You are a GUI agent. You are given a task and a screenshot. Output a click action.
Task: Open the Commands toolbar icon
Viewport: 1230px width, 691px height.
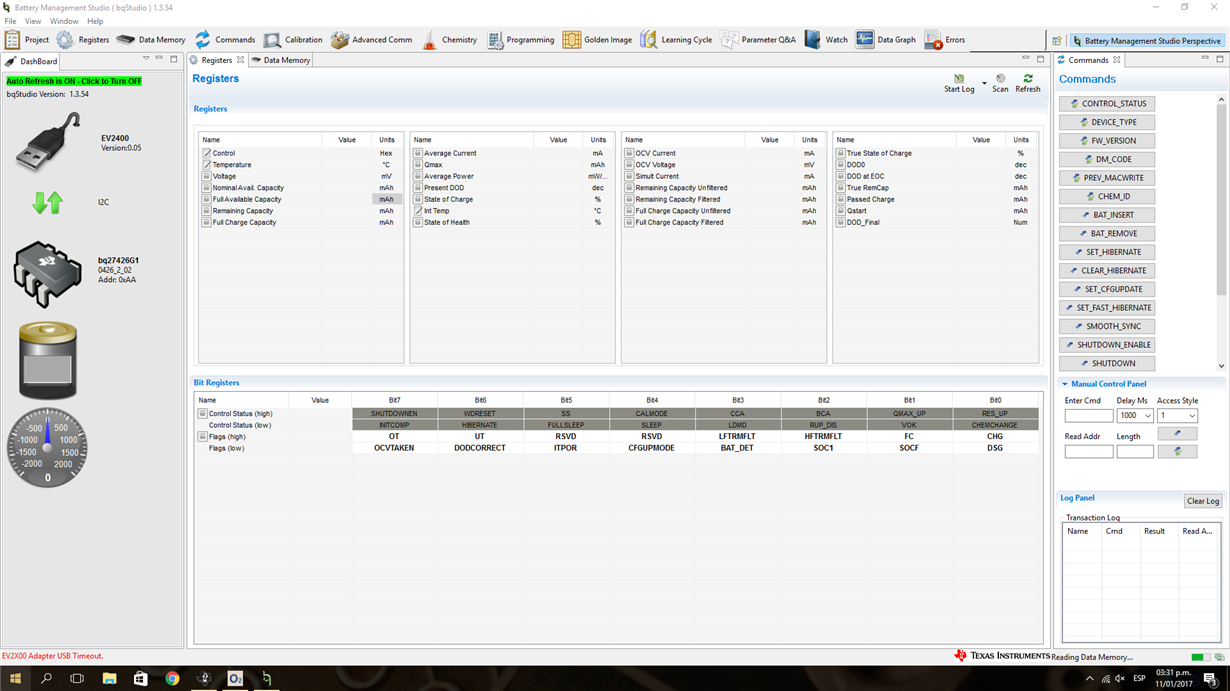point(203,40)
